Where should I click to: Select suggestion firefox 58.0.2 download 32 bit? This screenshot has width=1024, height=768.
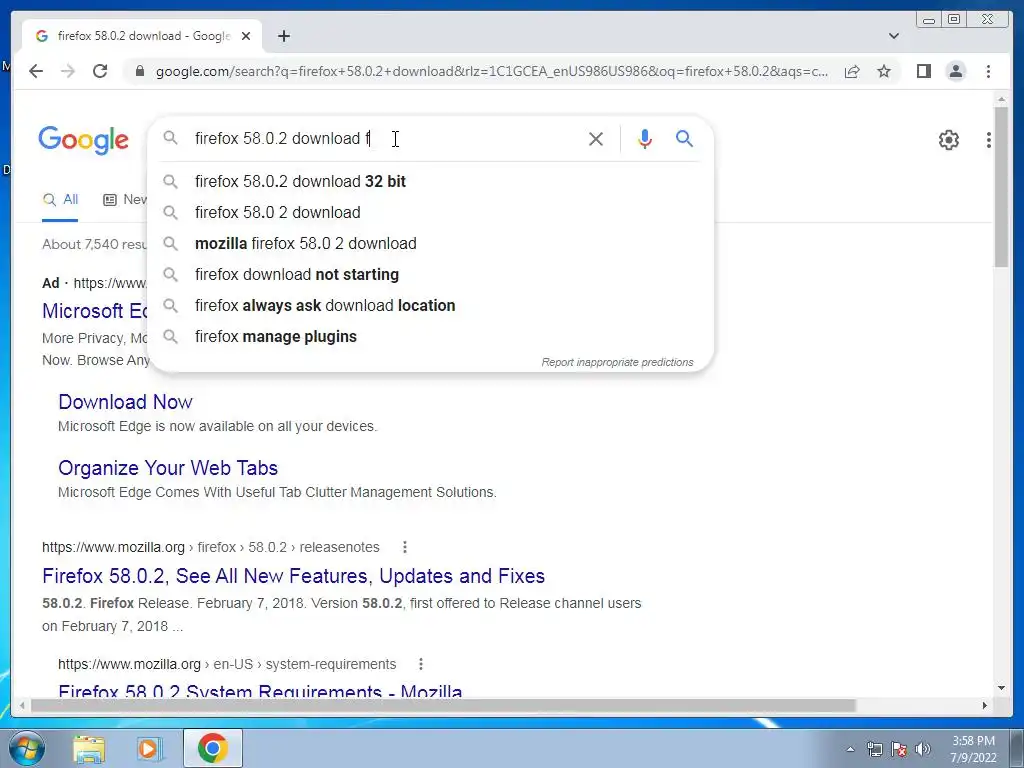pos(430,182)
